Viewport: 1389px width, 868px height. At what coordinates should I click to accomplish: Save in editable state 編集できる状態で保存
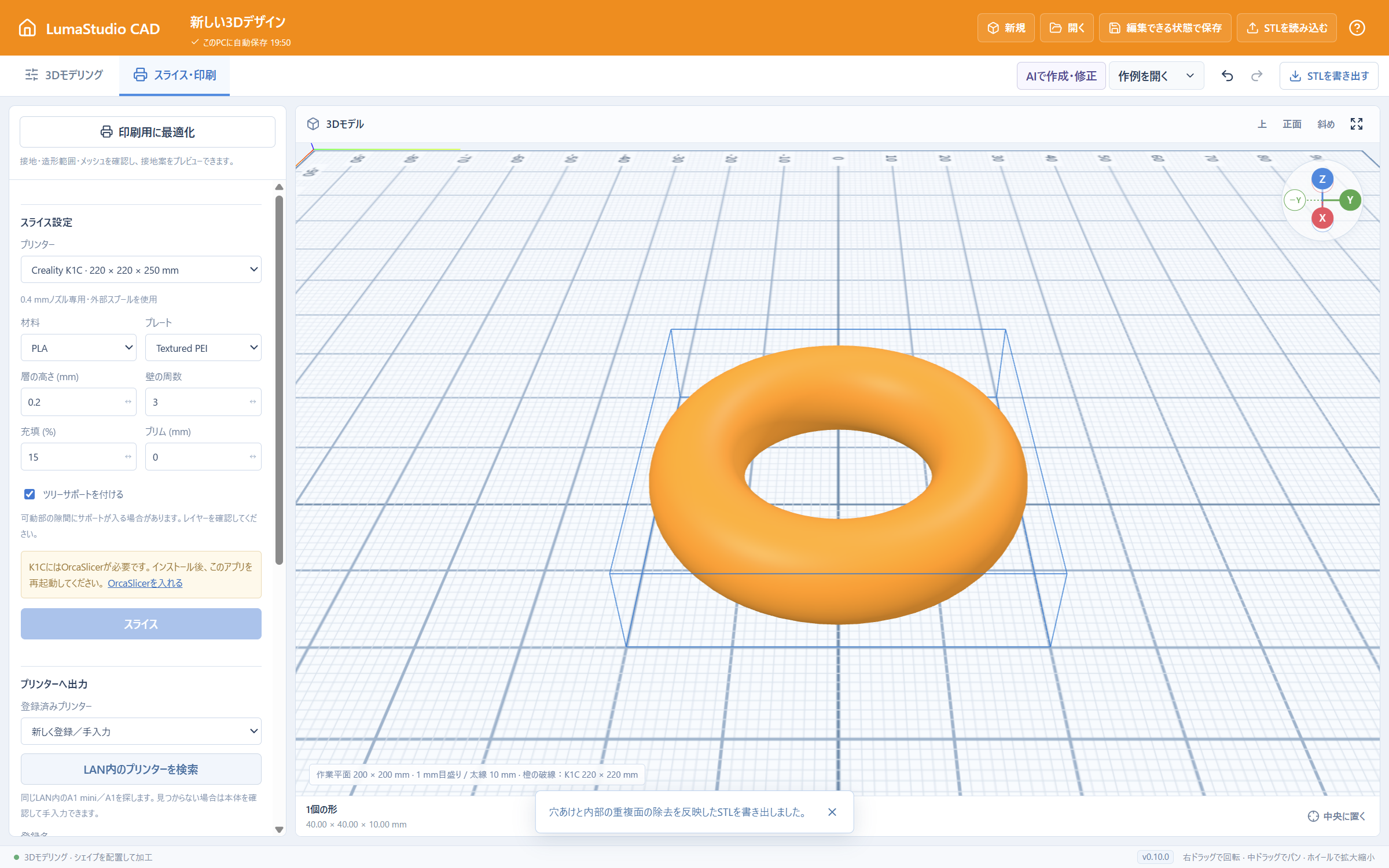1165,28
